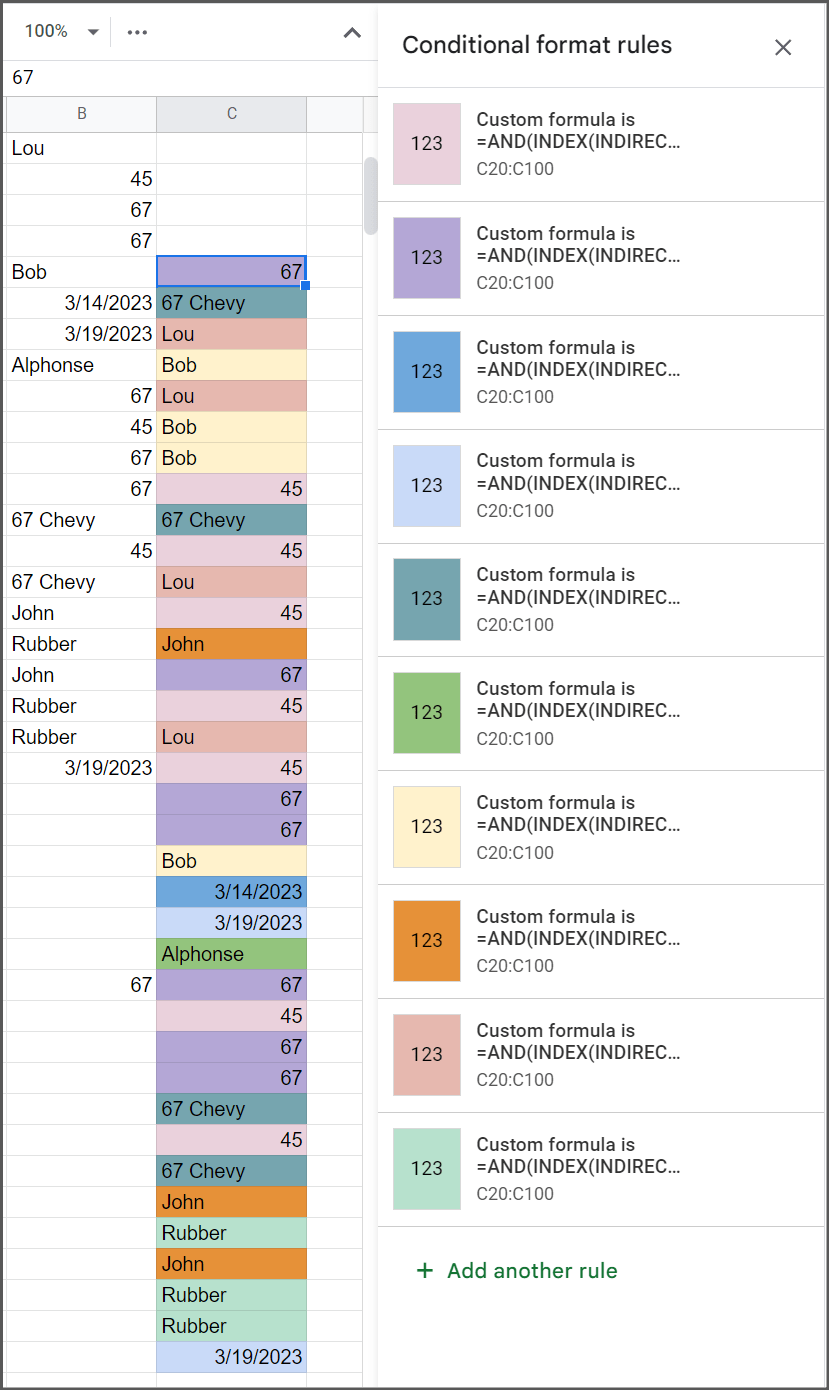The width and height of the screenshot is (829, 1390).
Task: Select the column C header
Action: pos(231,114)
